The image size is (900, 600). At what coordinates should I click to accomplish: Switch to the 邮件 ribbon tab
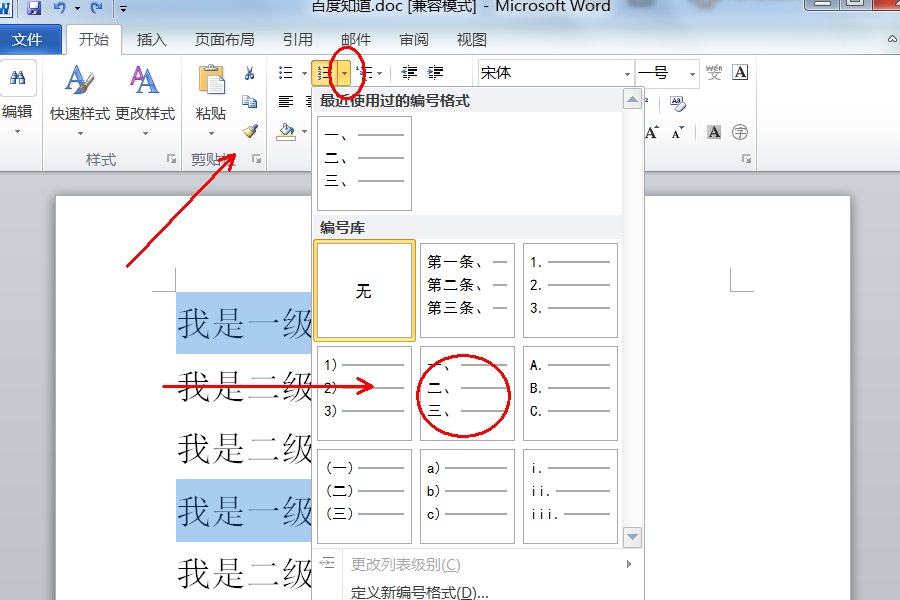[356, 40]
